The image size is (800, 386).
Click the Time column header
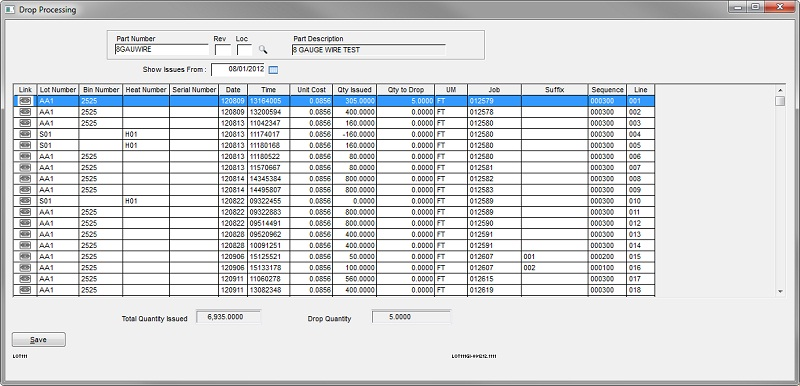click(268, 90)
